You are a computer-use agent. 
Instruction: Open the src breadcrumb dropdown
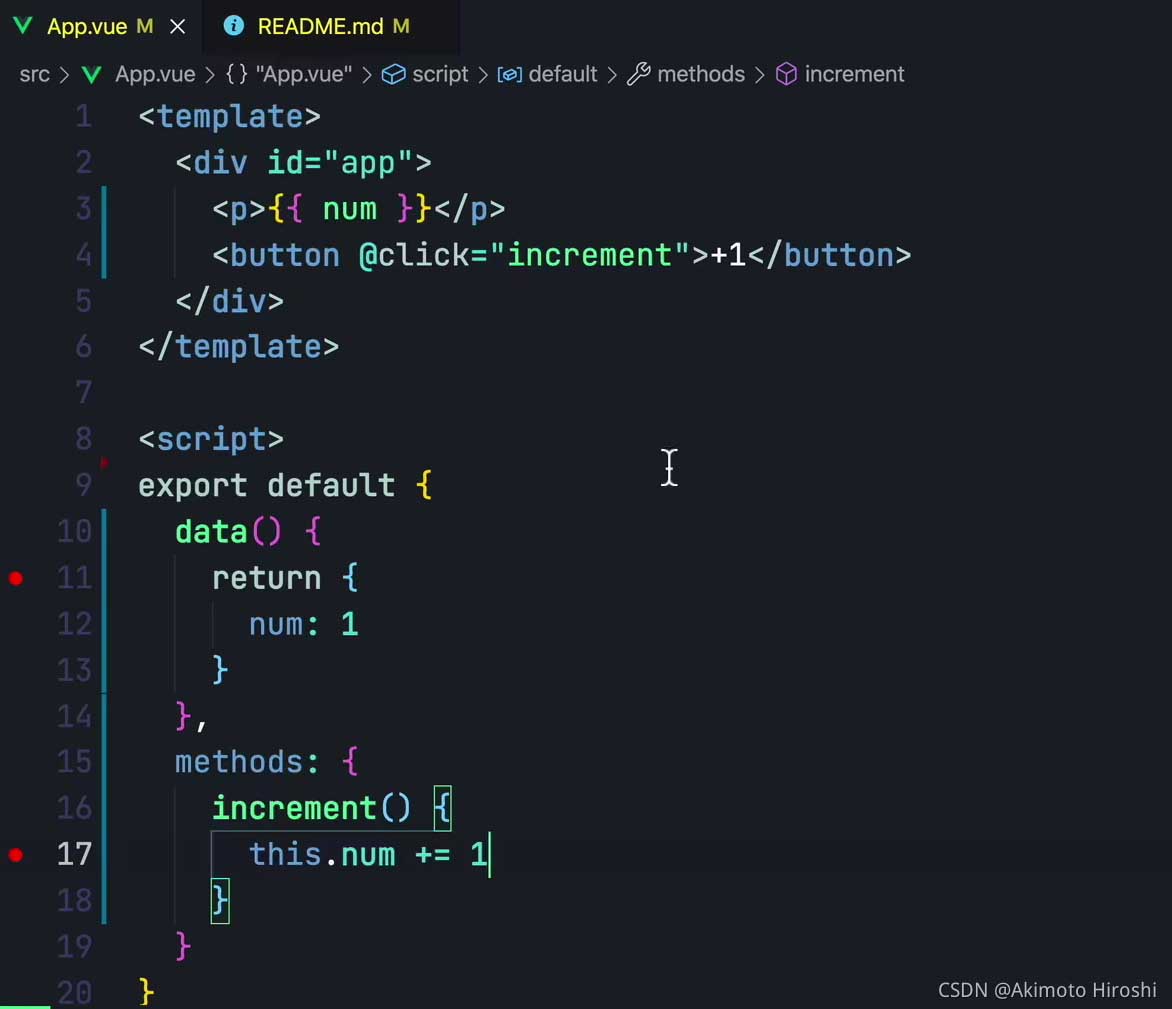34,75
